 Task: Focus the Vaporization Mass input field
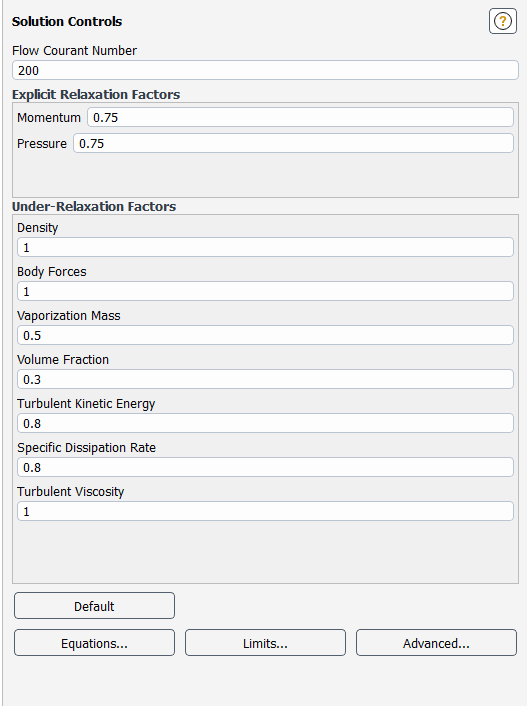(265, 335)
